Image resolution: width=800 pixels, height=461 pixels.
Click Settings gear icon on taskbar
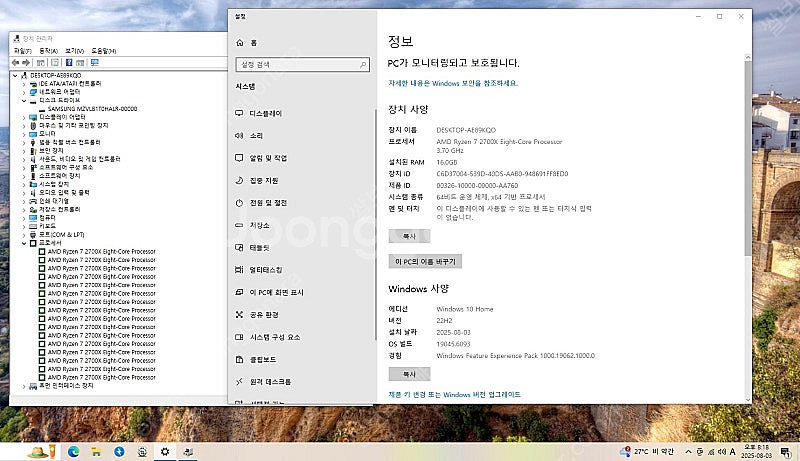(165, 452)
